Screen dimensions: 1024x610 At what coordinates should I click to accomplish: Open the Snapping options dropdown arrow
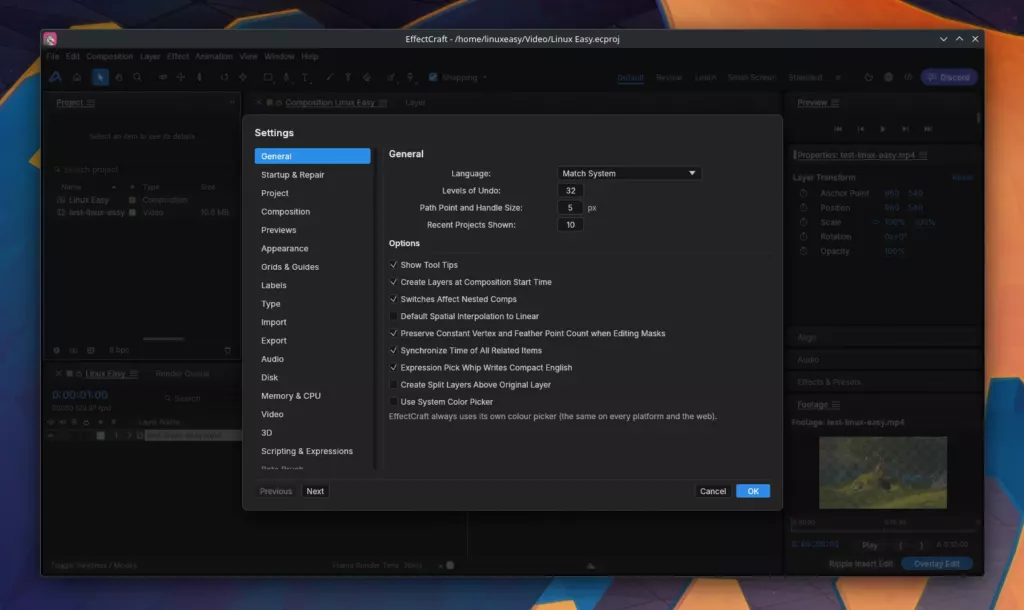(485, 77)
